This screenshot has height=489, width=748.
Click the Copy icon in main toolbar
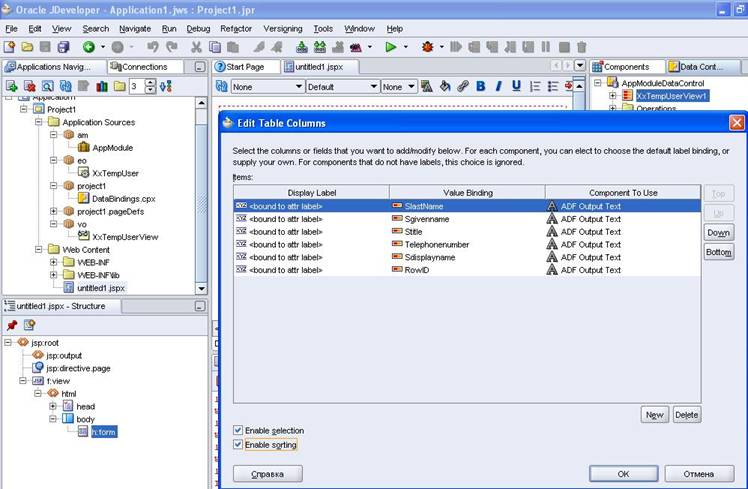point(215,47)
